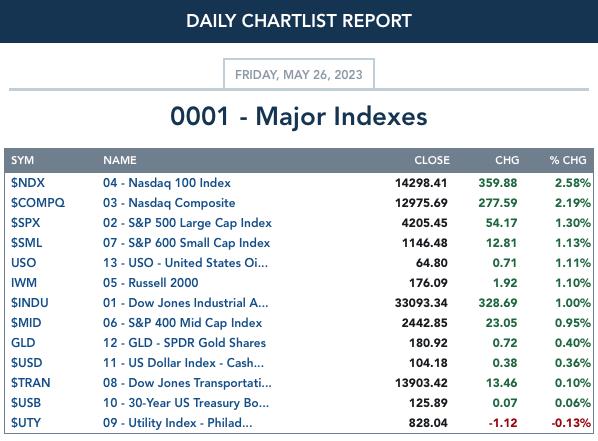Open the $NDX symbol link

tap(28, 183)
